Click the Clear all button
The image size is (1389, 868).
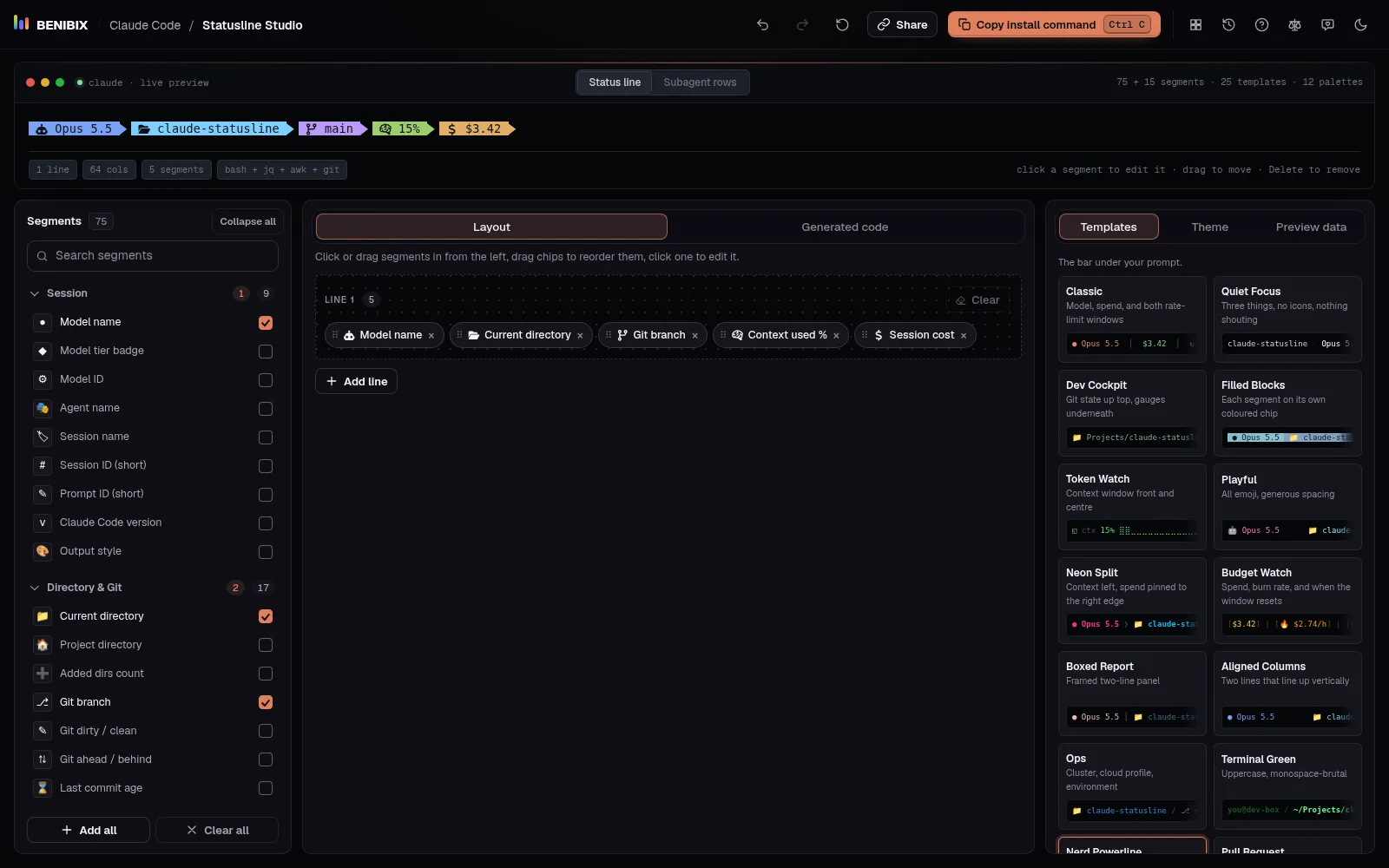click(x=217, y=830)
